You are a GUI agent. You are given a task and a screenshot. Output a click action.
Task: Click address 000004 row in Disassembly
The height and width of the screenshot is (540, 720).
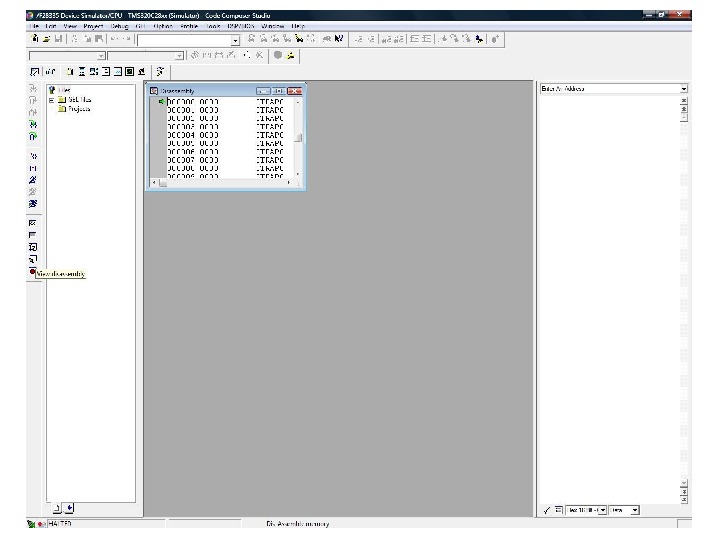pyautogui.click(x=225, y=135)
